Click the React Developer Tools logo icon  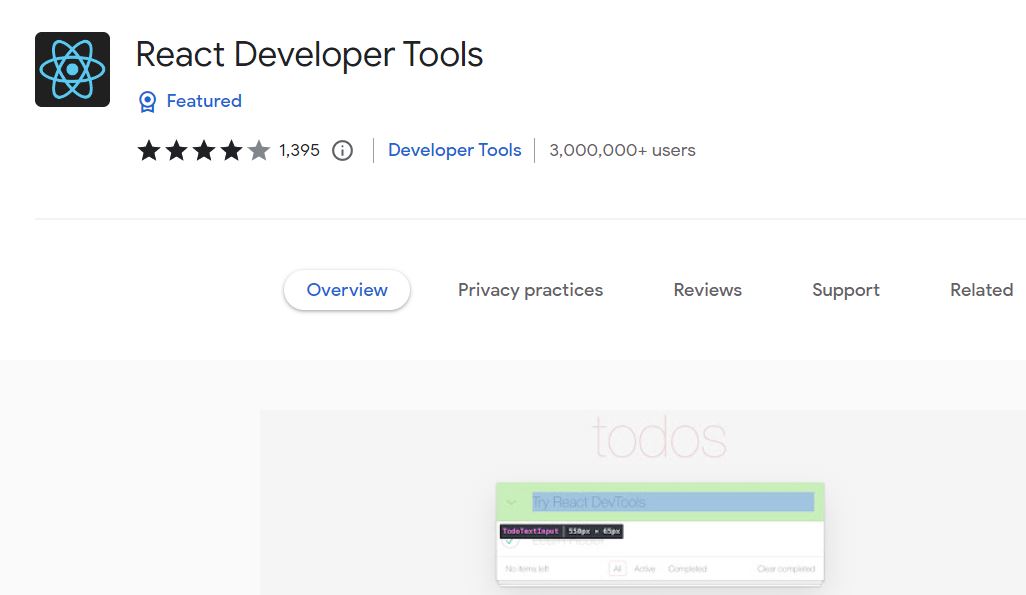pos(73,69)
